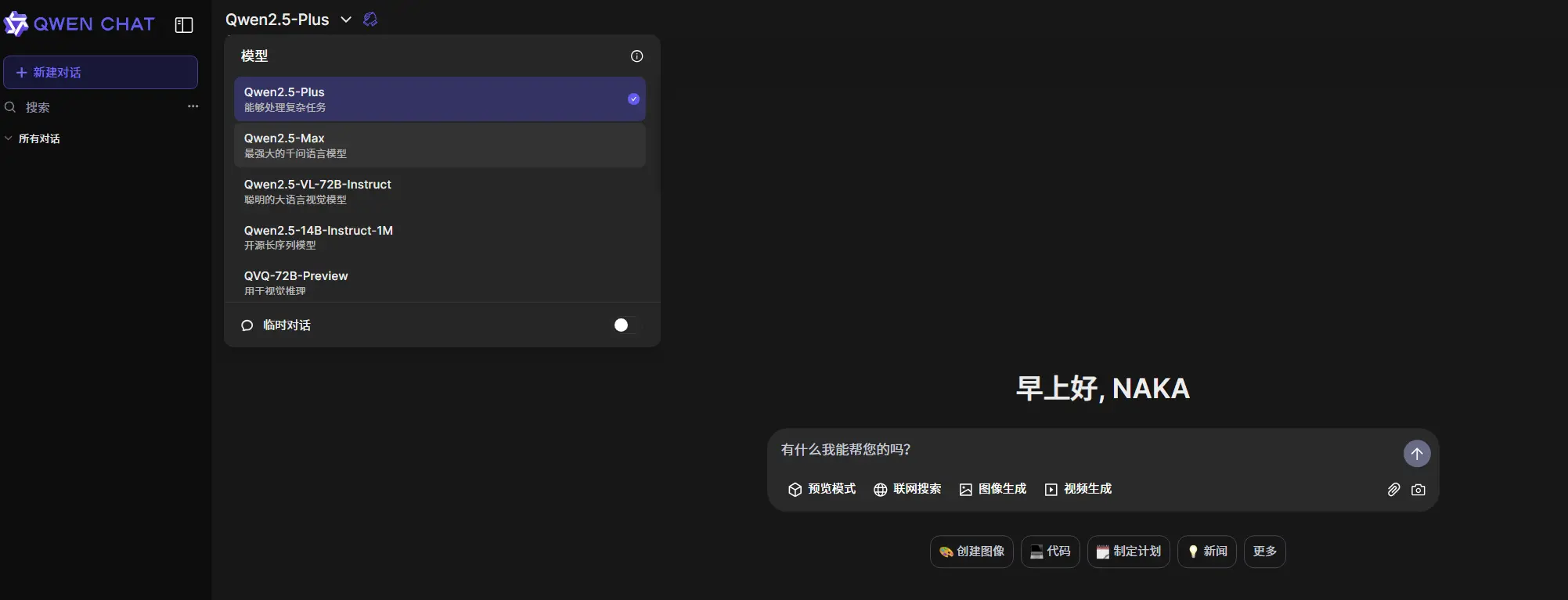Enable 图像生成 image generation

(x=993, y=489)
